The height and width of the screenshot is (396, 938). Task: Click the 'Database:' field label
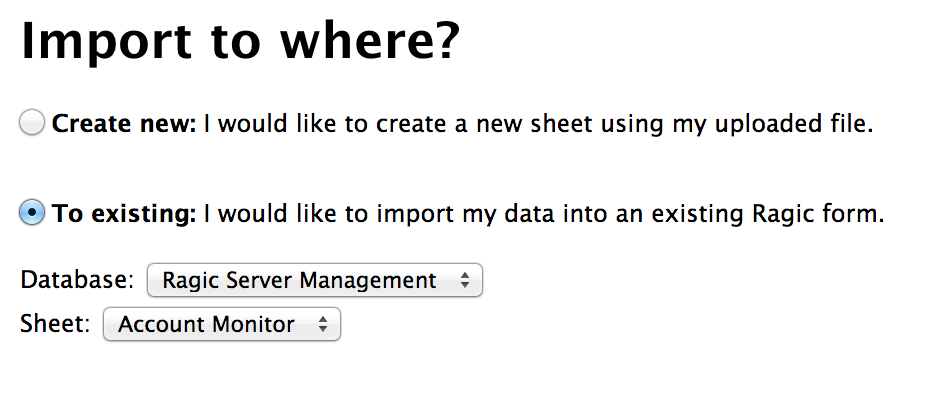click(77, 279)
